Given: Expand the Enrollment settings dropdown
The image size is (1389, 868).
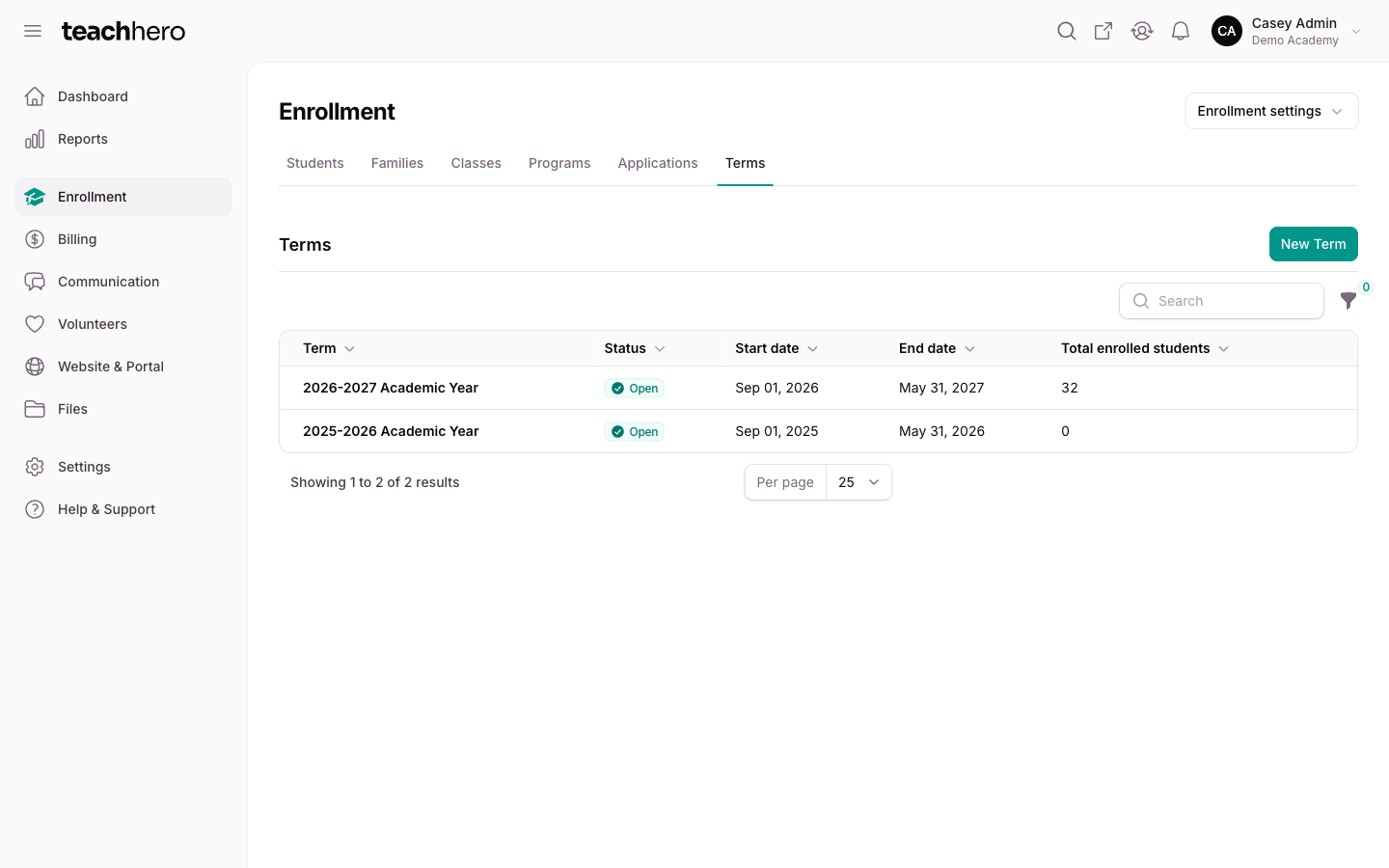Looking at the screenshot, I should point(1271,111).
